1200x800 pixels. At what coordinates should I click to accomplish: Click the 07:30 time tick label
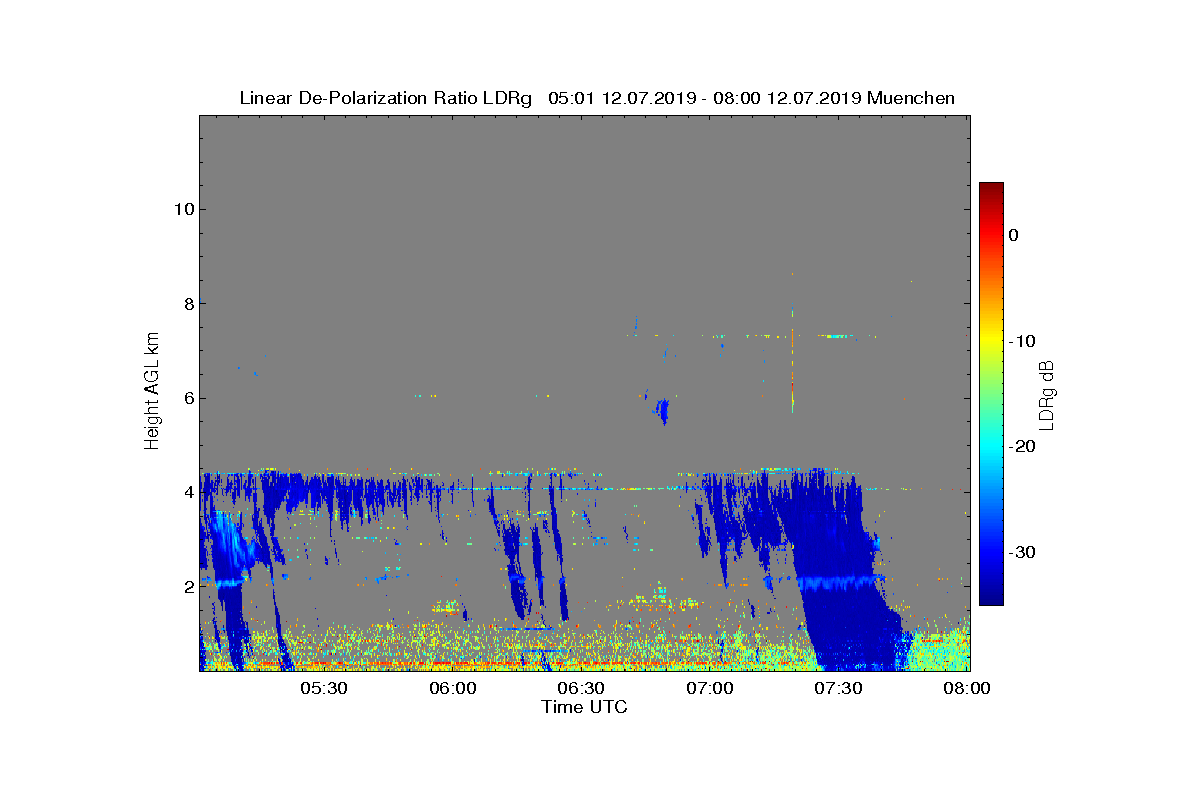[x=838, y=689]
